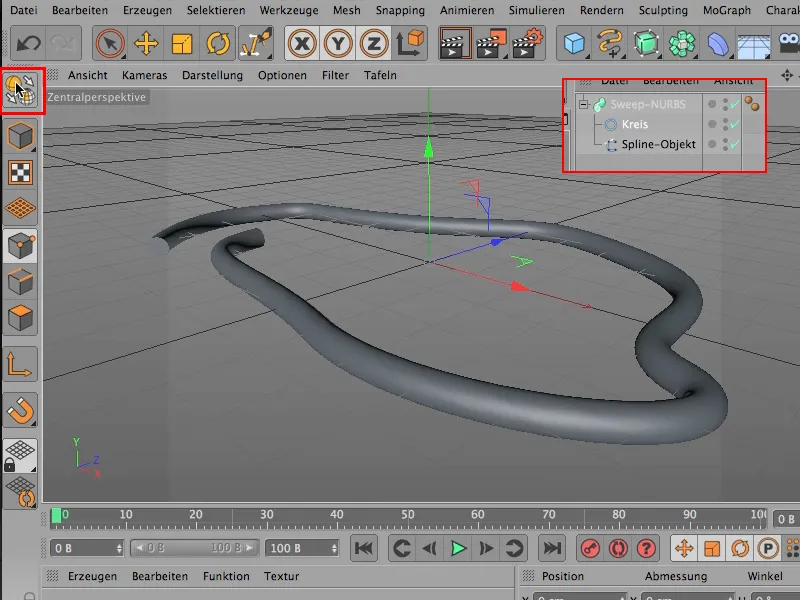This screenshot has width=800, height=600.
Task: Collapse the Sweep-NURBS object tree
Action: (583, 104)
